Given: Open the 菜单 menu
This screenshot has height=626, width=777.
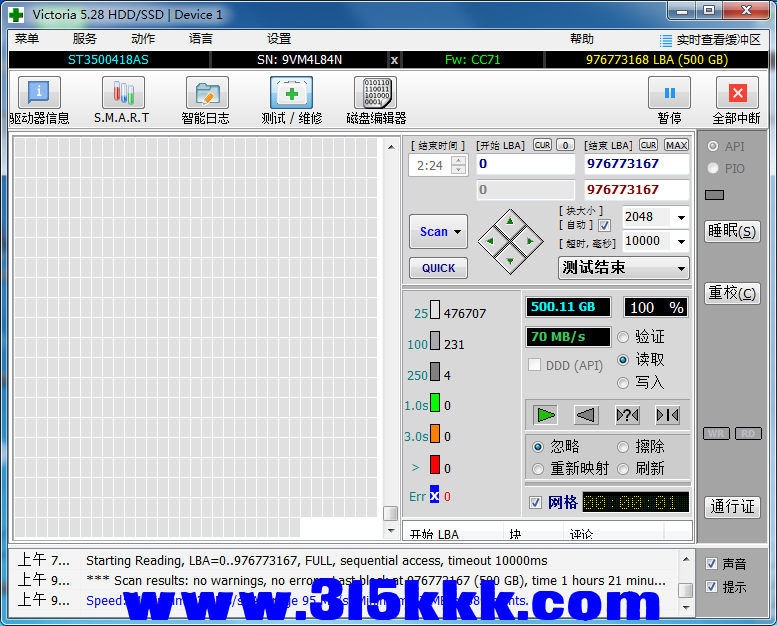Looking at the screenshot, I should (27, 39).
